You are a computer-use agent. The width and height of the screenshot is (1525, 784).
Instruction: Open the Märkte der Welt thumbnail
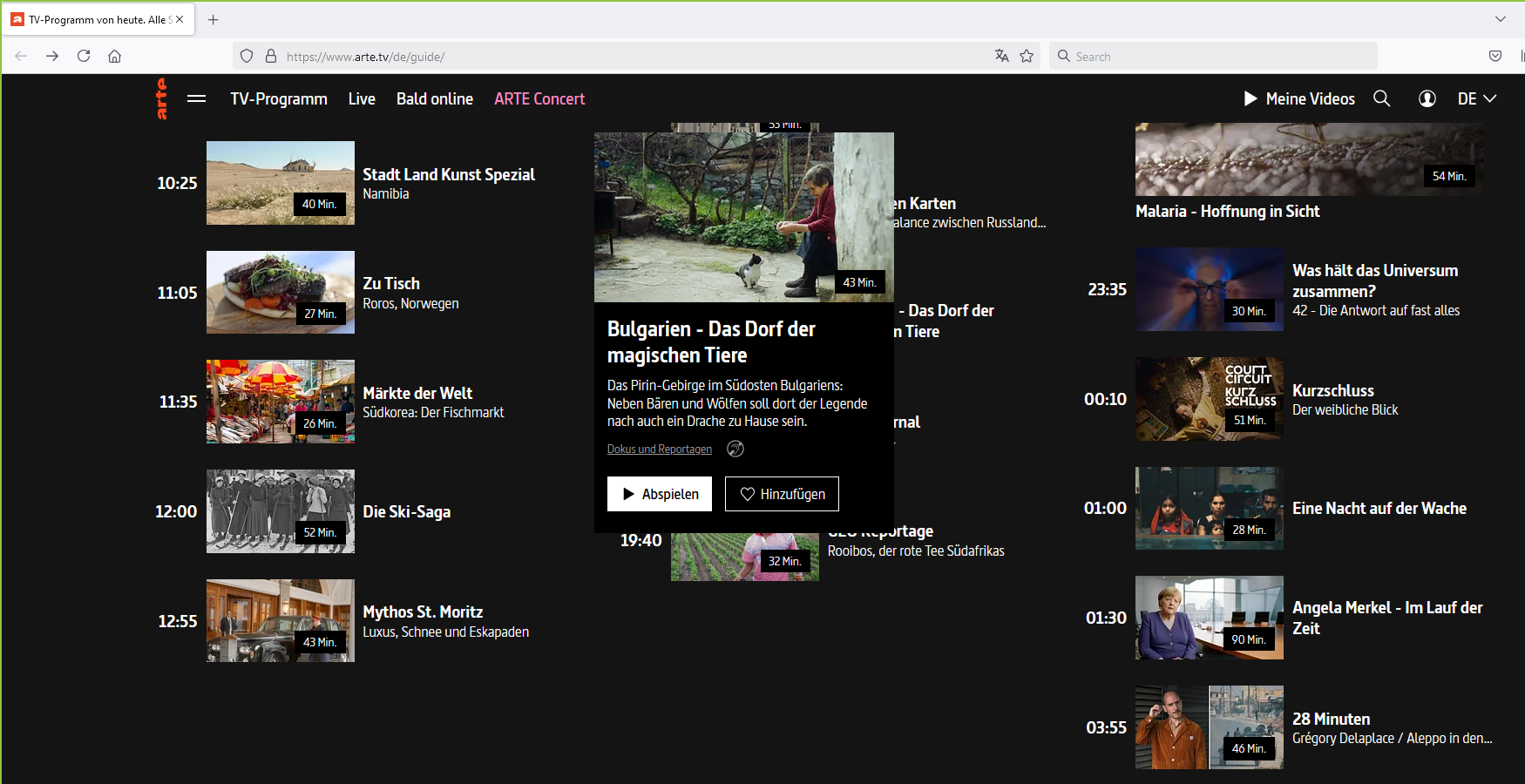281,402
